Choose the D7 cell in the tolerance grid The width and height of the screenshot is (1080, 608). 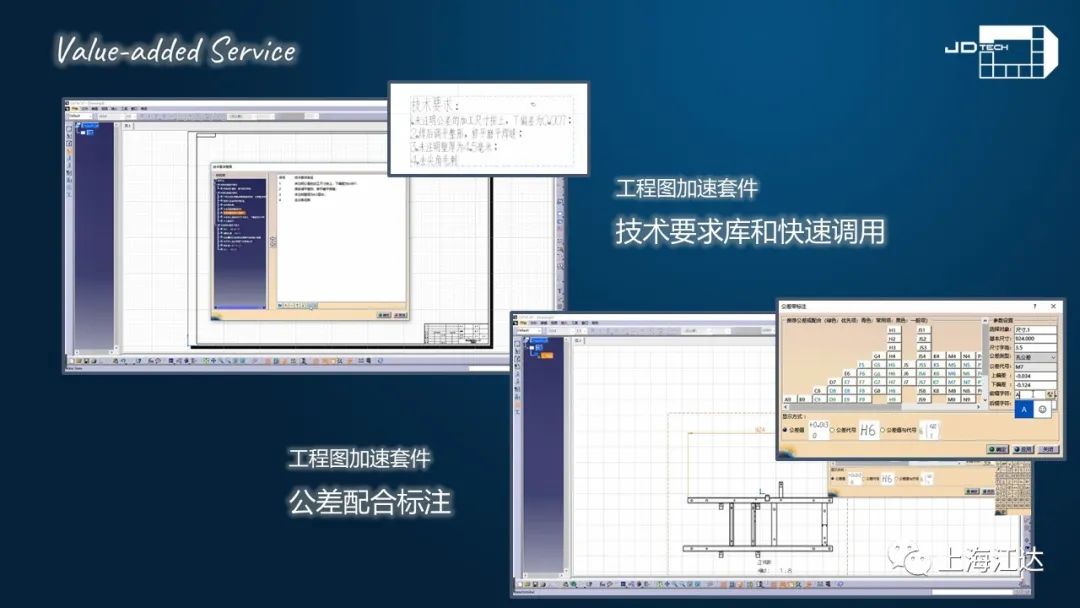[833, 382]
